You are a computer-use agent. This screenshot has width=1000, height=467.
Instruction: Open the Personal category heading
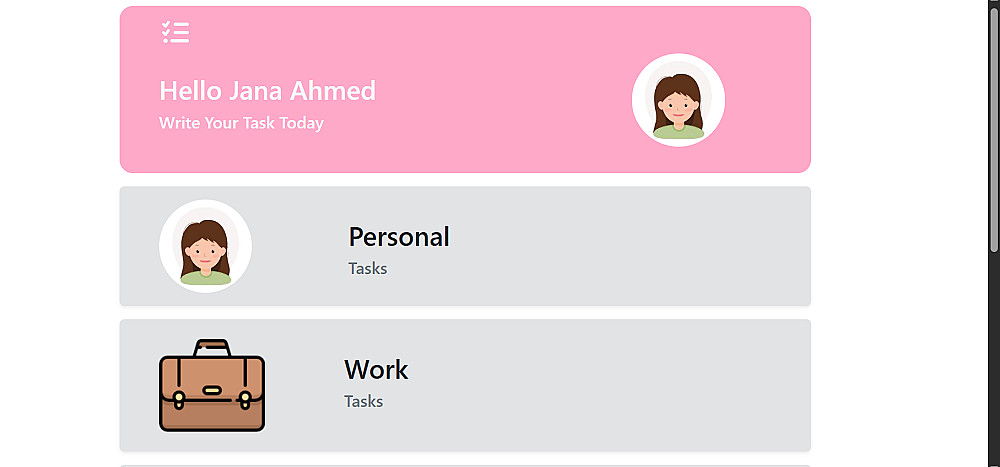click(x=398, y=237)
